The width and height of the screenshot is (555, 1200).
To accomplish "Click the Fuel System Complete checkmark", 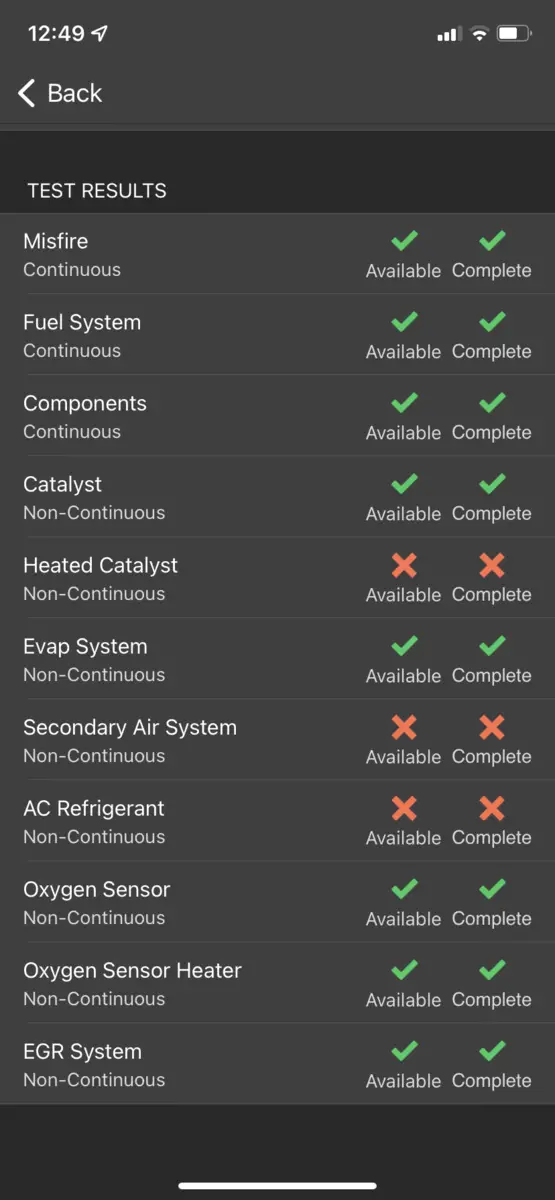I will pos(492,322).
